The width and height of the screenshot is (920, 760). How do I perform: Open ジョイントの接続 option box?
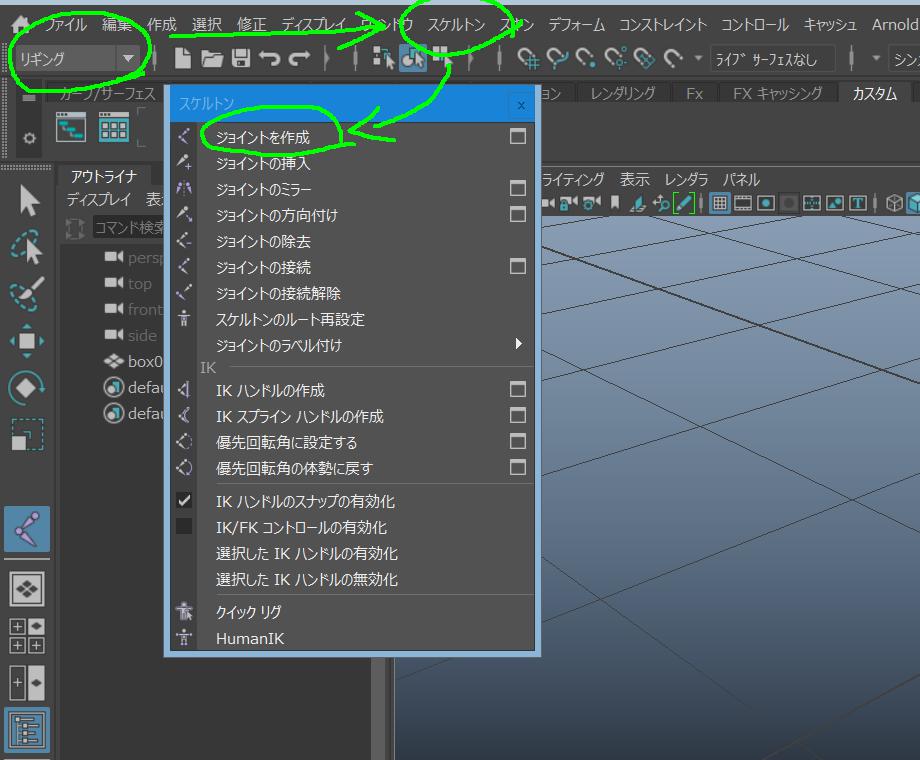point(518,266)
